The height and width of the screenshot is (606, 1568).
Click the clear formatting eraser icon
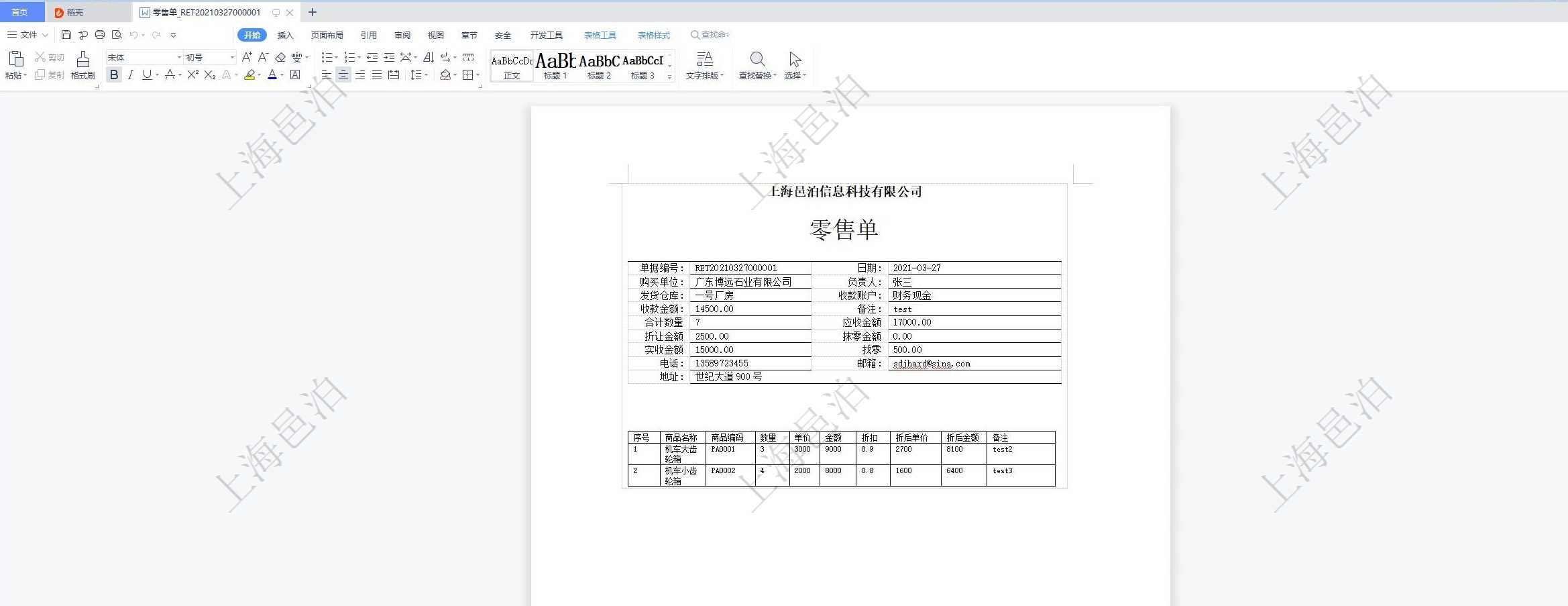(280, 58)
